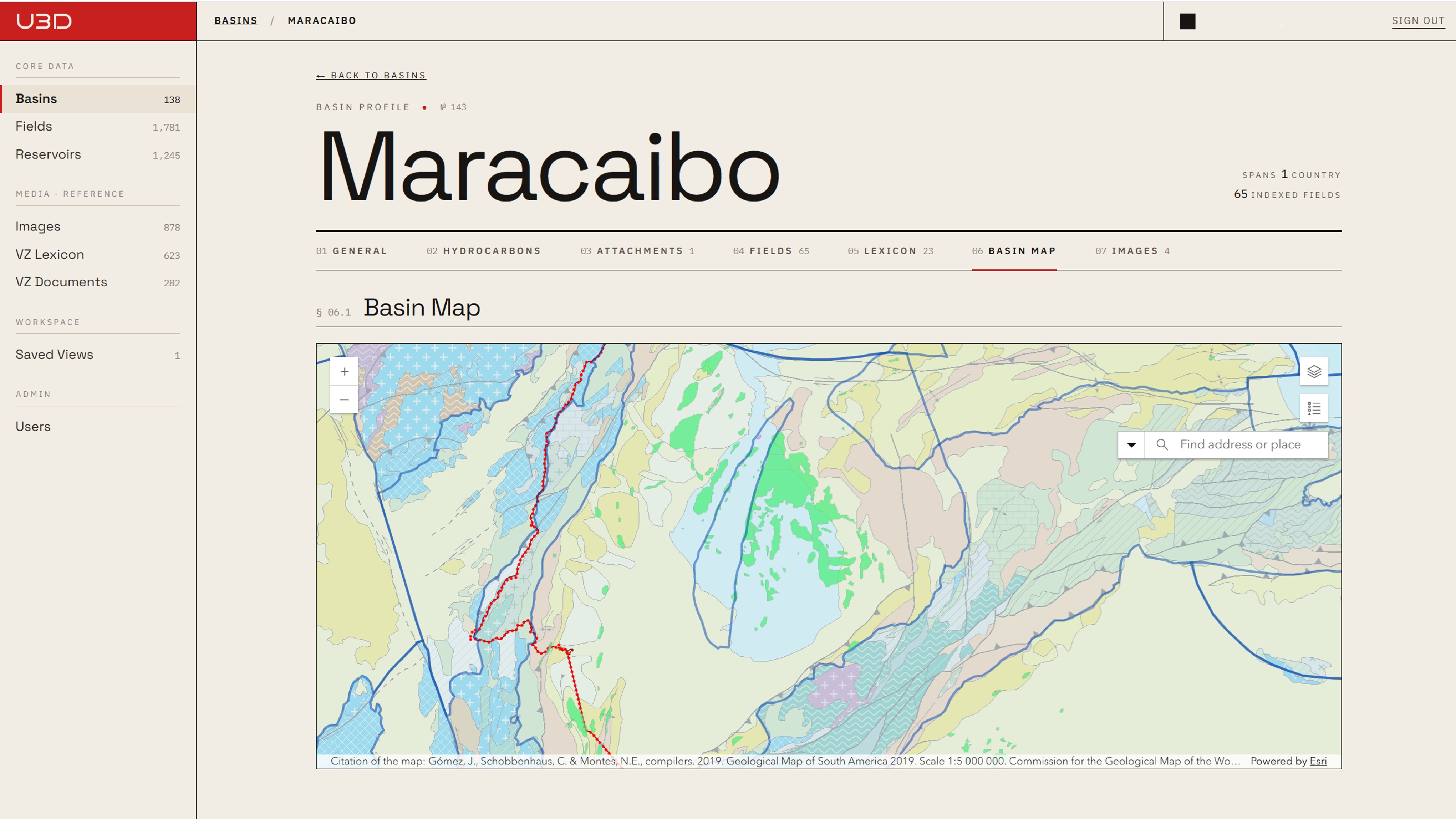Go back via Back to Basins link

coord(371,76)
